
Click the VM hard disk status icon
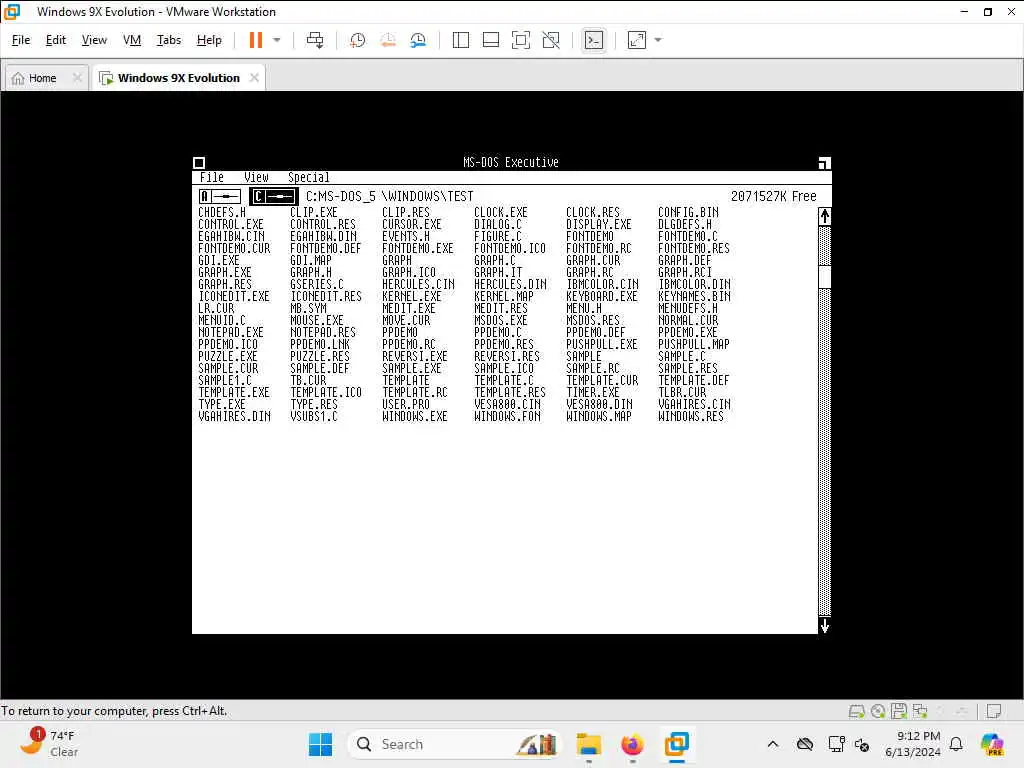pos(856,711)
